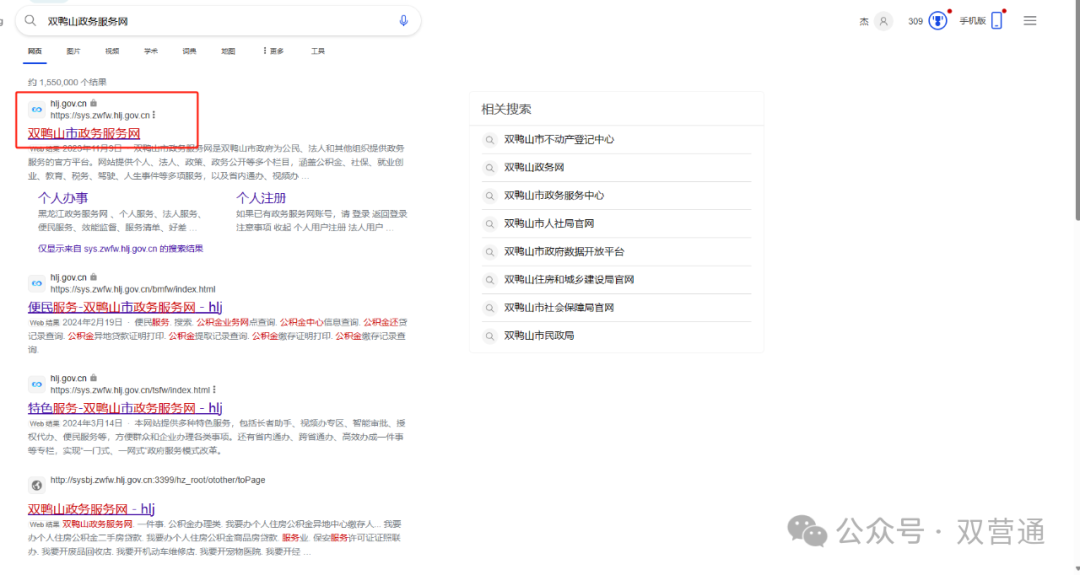Expand the 更多 menu in the tab bar
Screen dimensions: 1080x575
(273, 51)
